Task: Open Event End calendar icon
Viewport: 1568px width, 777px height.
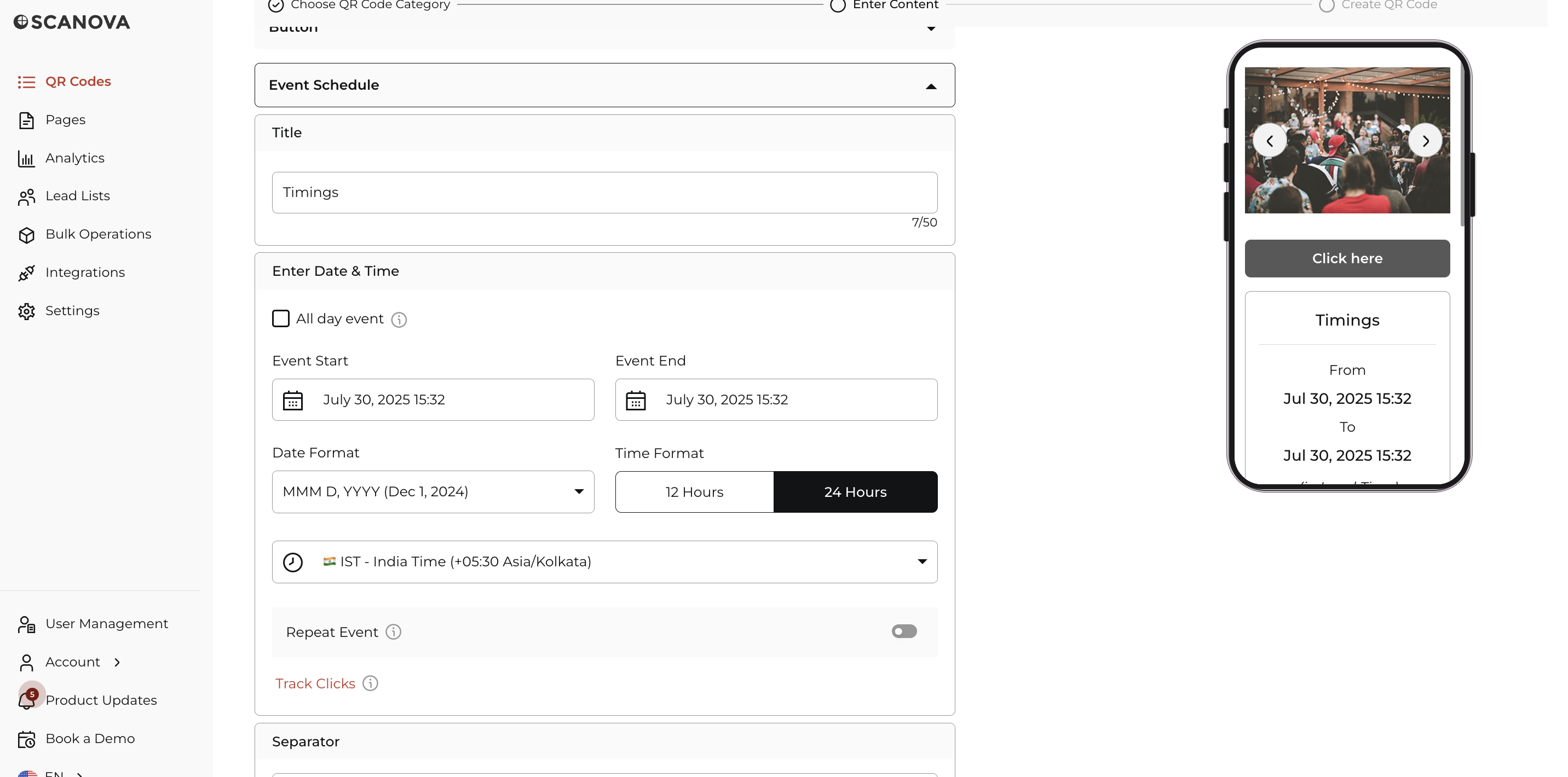Action: 636,401
